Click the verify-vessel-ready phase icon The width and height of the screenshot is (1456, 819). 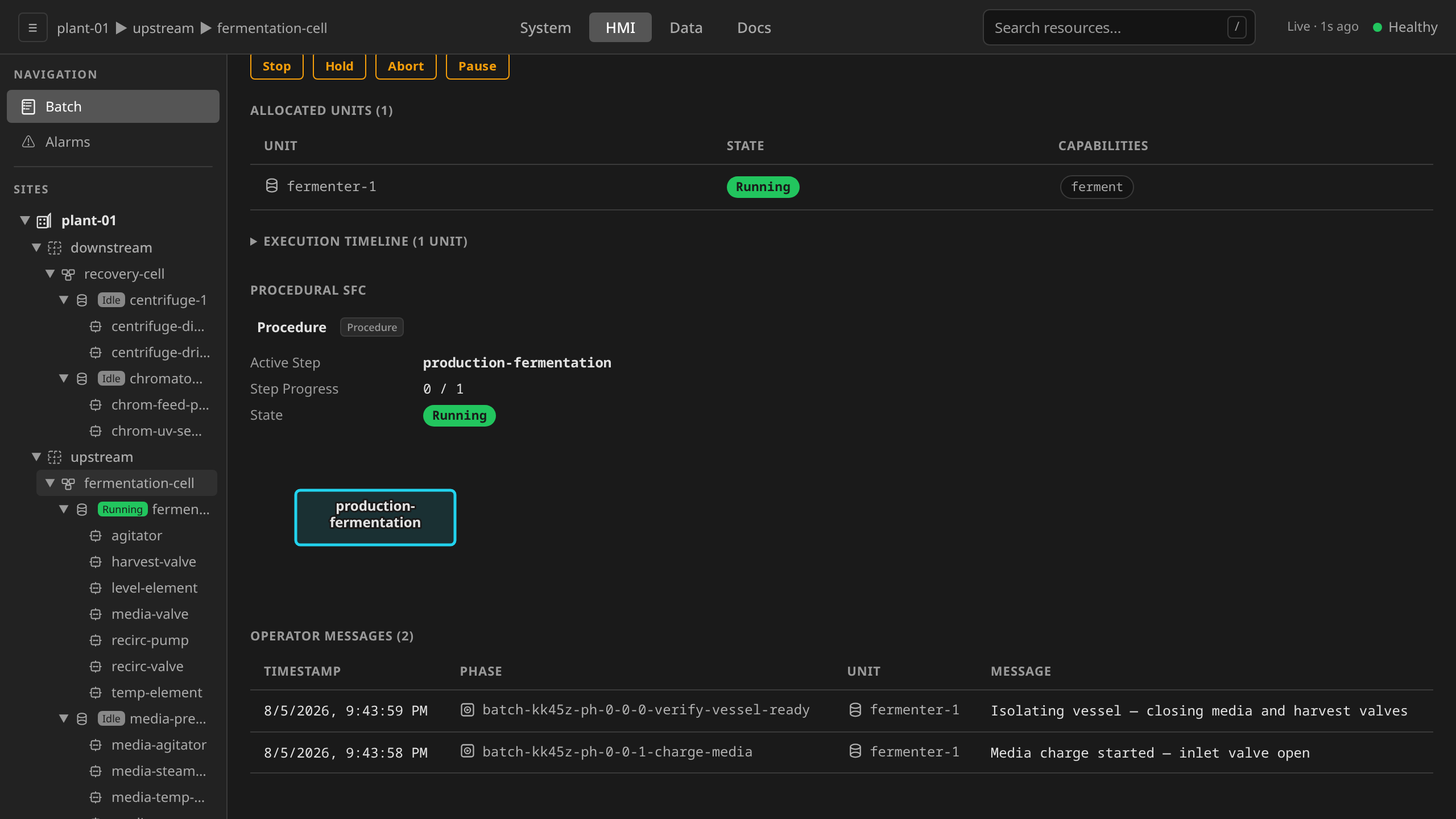click(x=468, y=710)
